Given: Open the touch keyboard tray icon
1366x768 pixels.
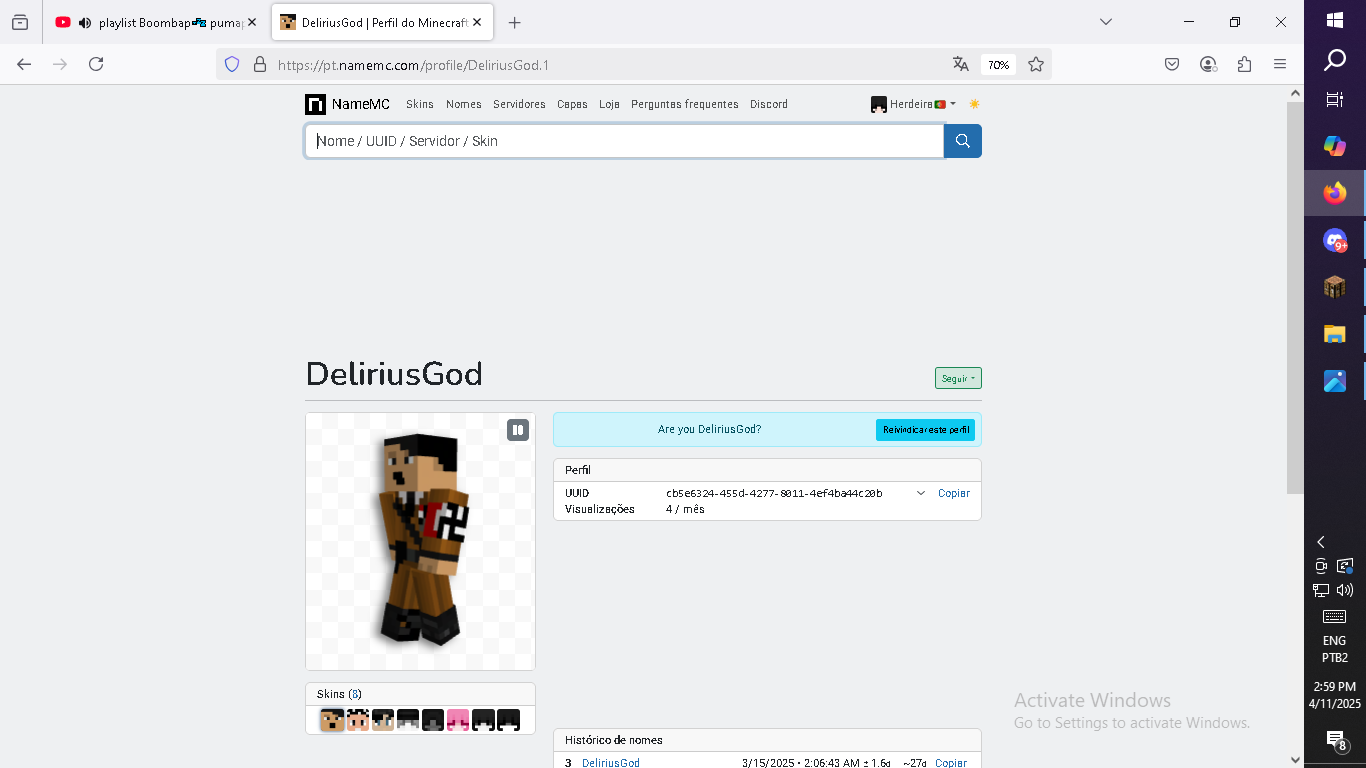Looking at the screenshot, I should 1335,616.
